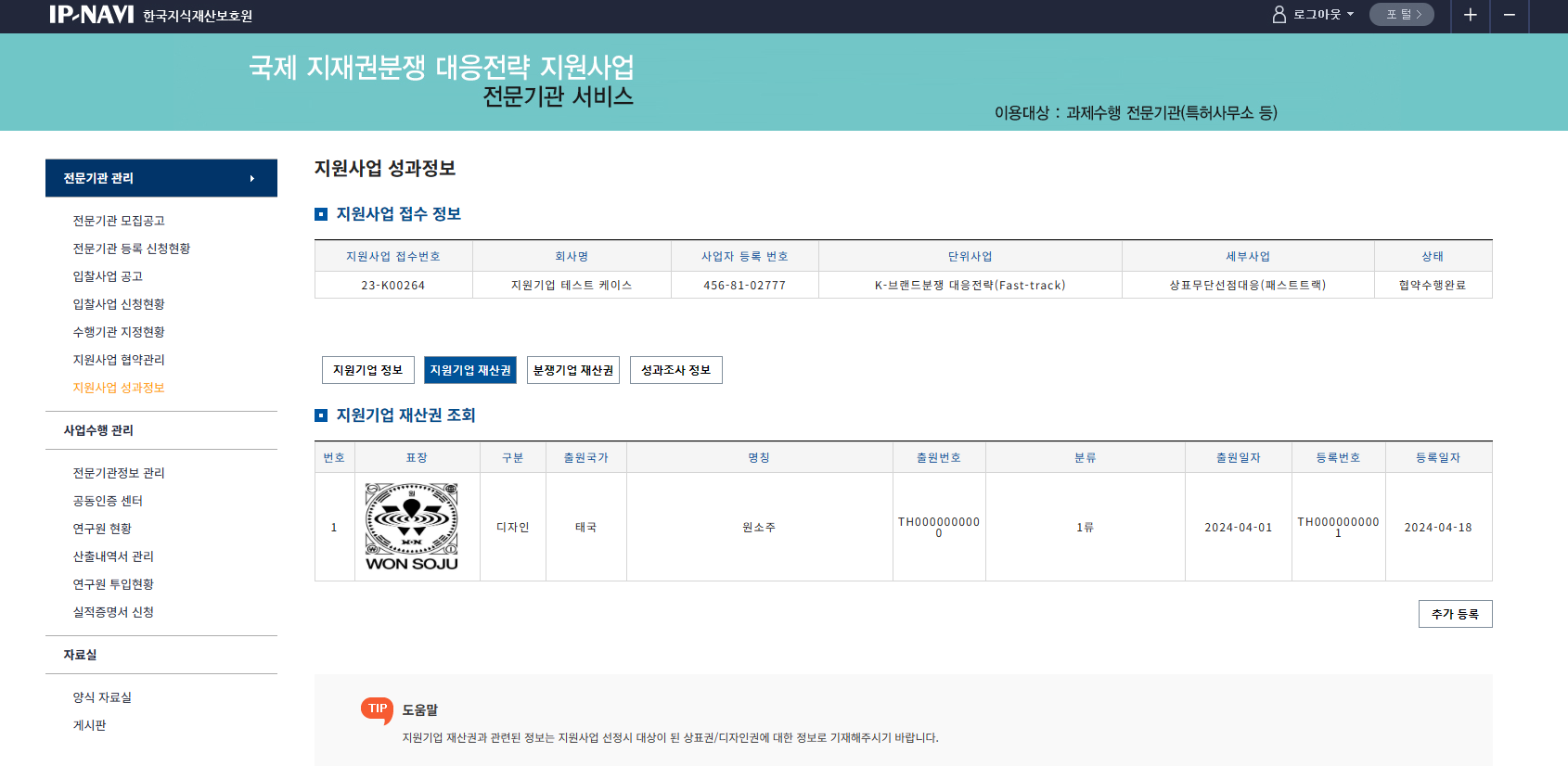
Task: Open the WON SOJU trademark thumbnail
Action: (412, 527)
